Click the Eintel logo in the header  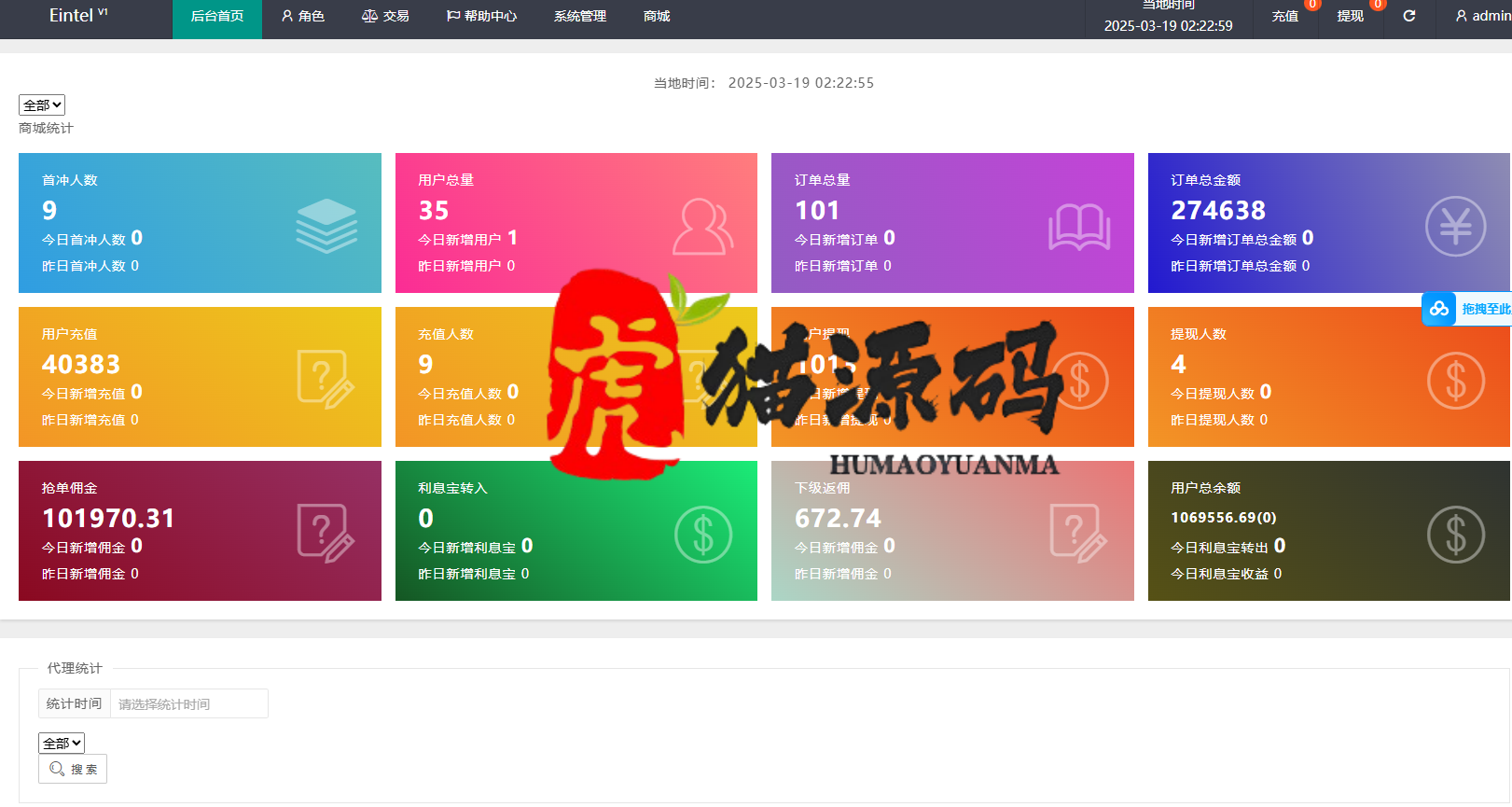point(78,15)
